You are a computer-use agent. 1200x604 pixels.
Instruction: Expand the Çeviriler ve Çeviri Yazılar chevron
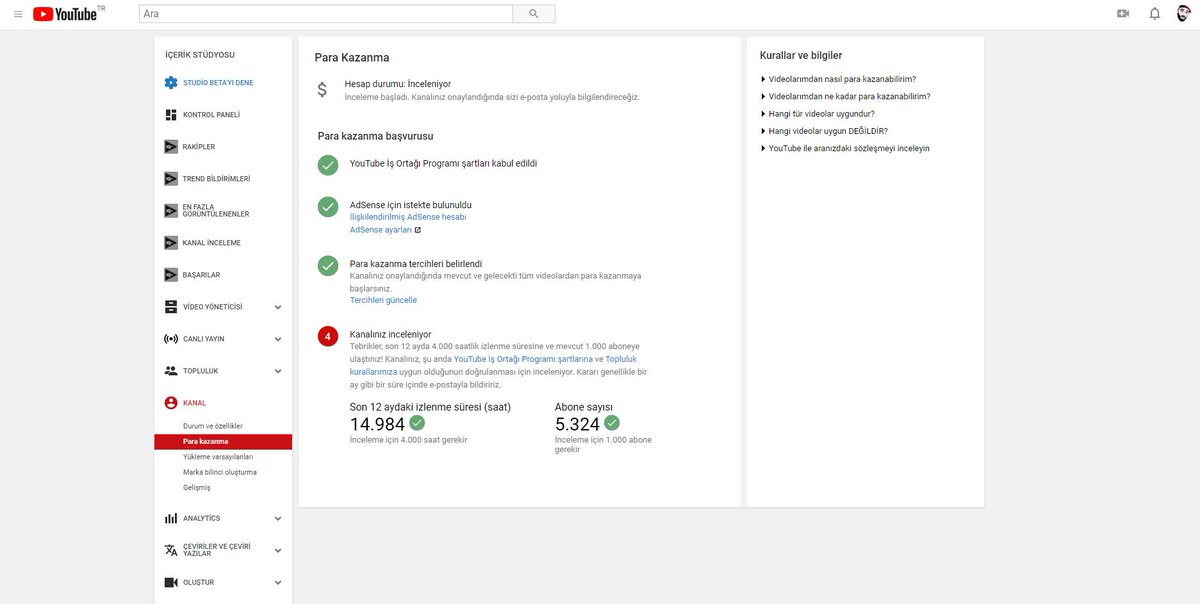(278, 550)
